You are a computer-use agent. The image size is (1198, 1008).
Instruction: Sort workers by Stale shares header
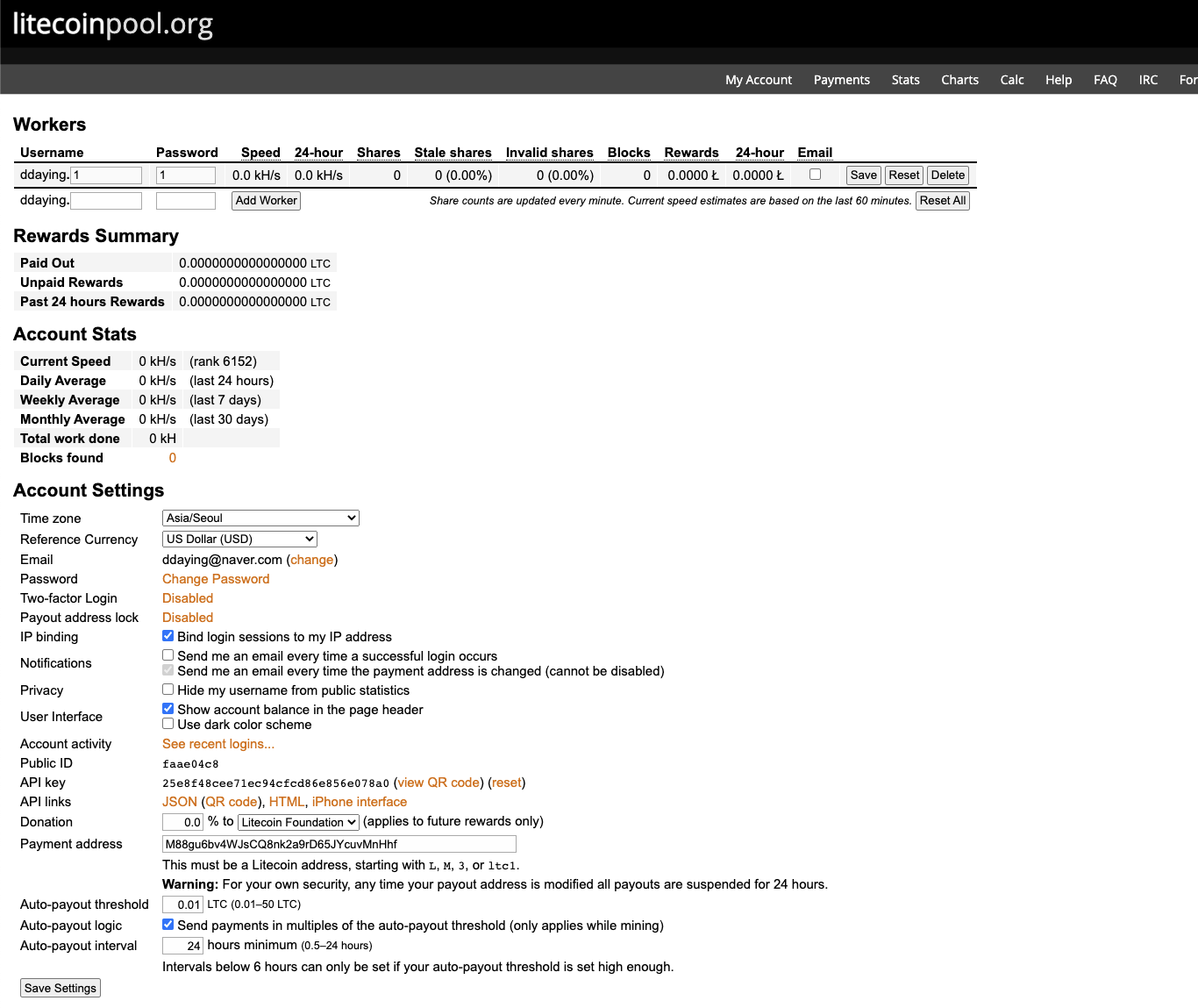tap(453, 153)
